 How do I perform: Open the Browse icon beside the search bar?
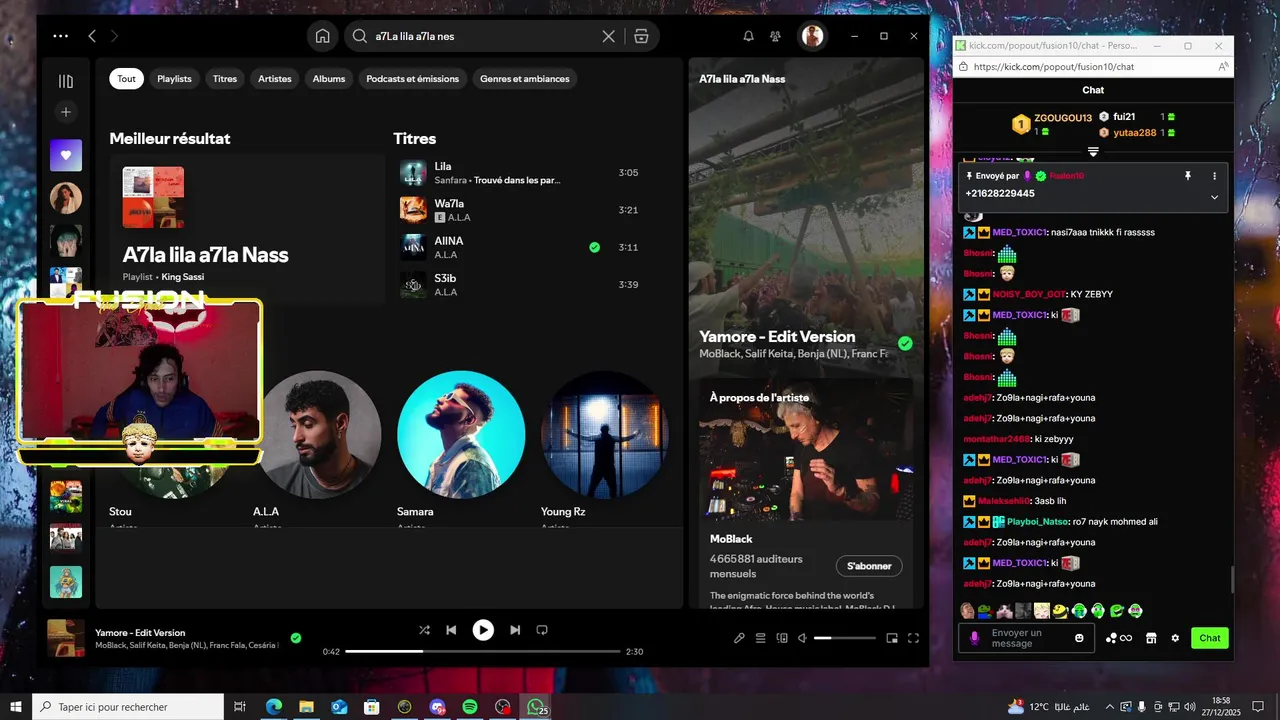point(641,36)
